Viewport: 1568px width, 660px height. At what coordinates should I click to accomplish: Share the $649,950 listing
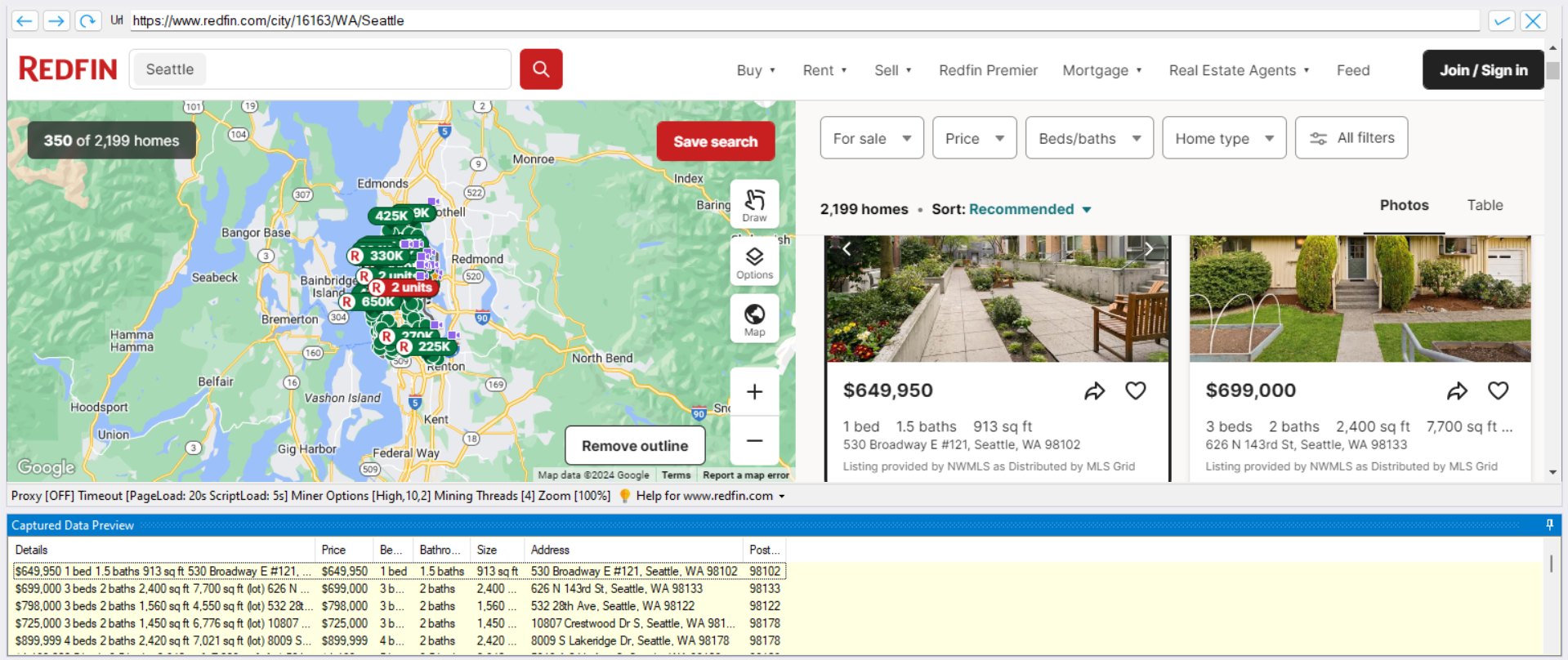tap(1094, 391)
